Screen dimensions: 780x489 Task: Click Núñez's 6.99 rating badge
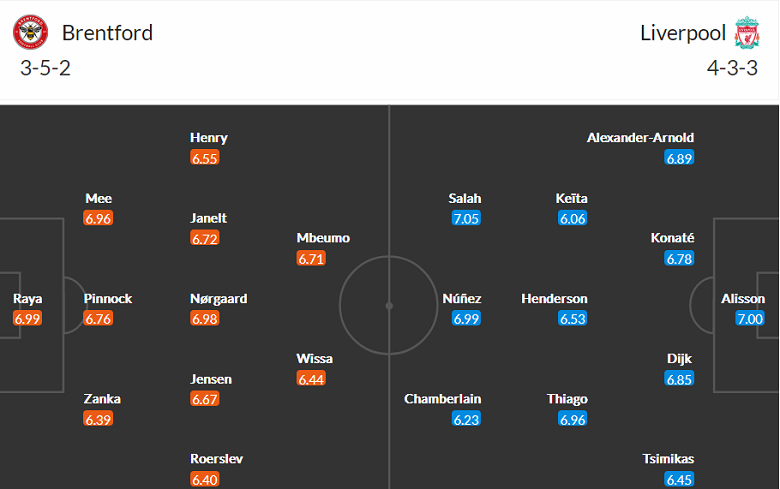[467, 319]
